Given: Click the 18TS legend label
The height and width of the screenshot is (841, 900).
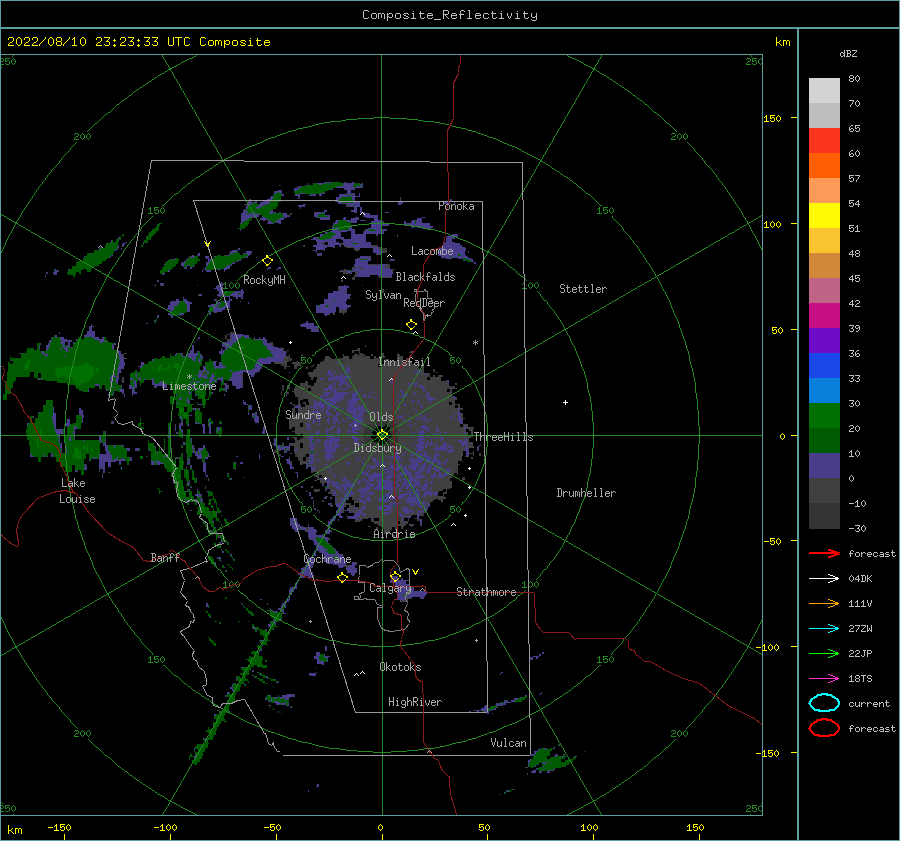Looking at the screenshot, I should [x=860, y=679].
